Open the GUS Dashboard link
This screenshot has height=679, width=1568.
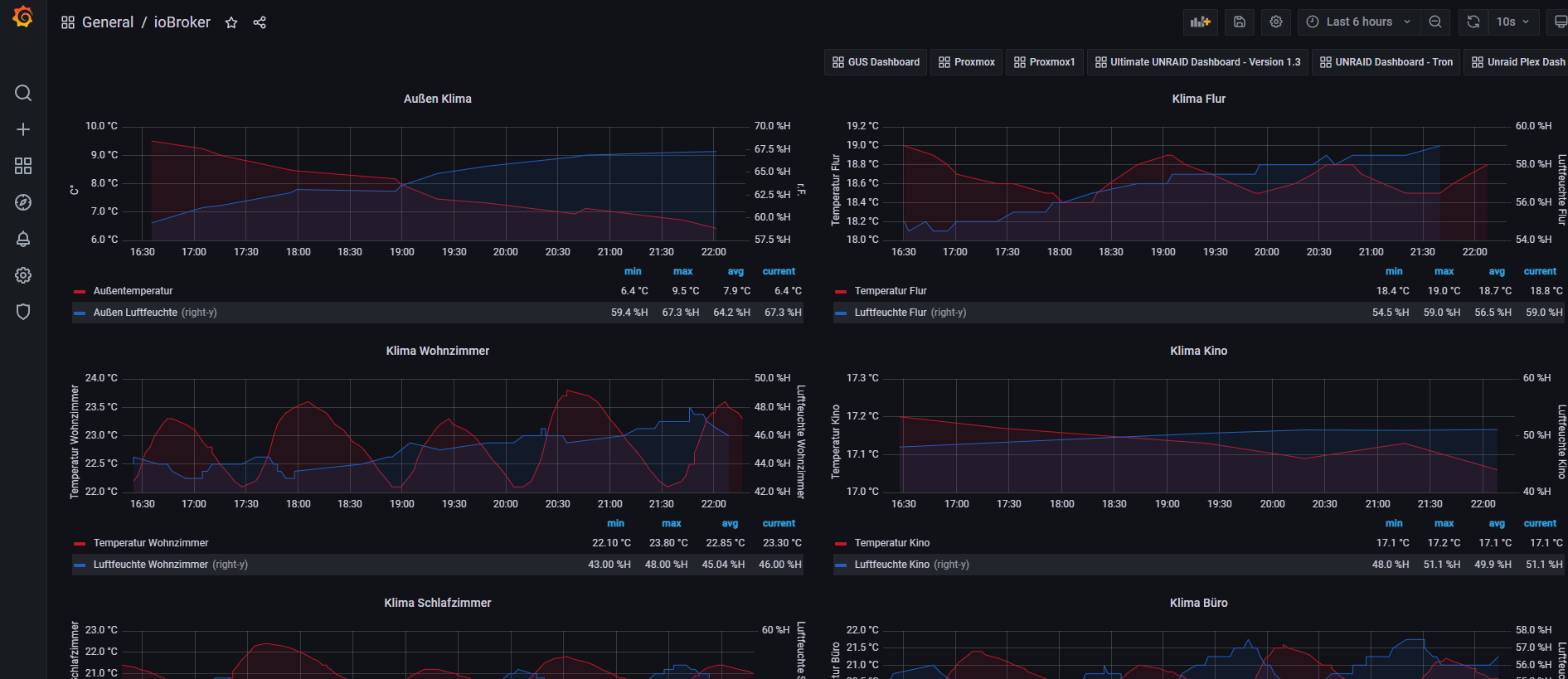876,62
